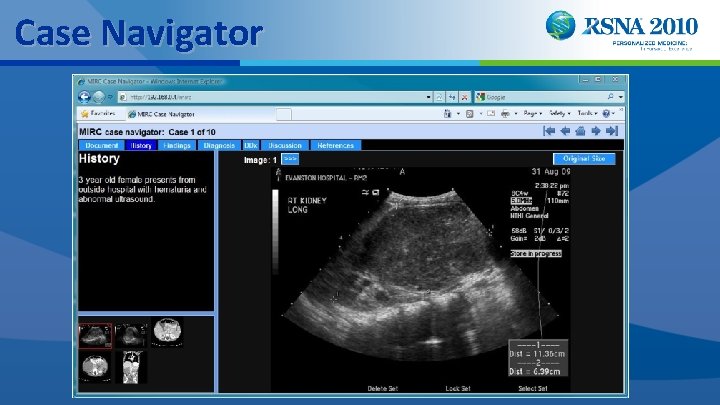Select the second ultrasound thumbnail
Image resolution: width=720 pixels, height=405 pixels.
tap(131, 335)
